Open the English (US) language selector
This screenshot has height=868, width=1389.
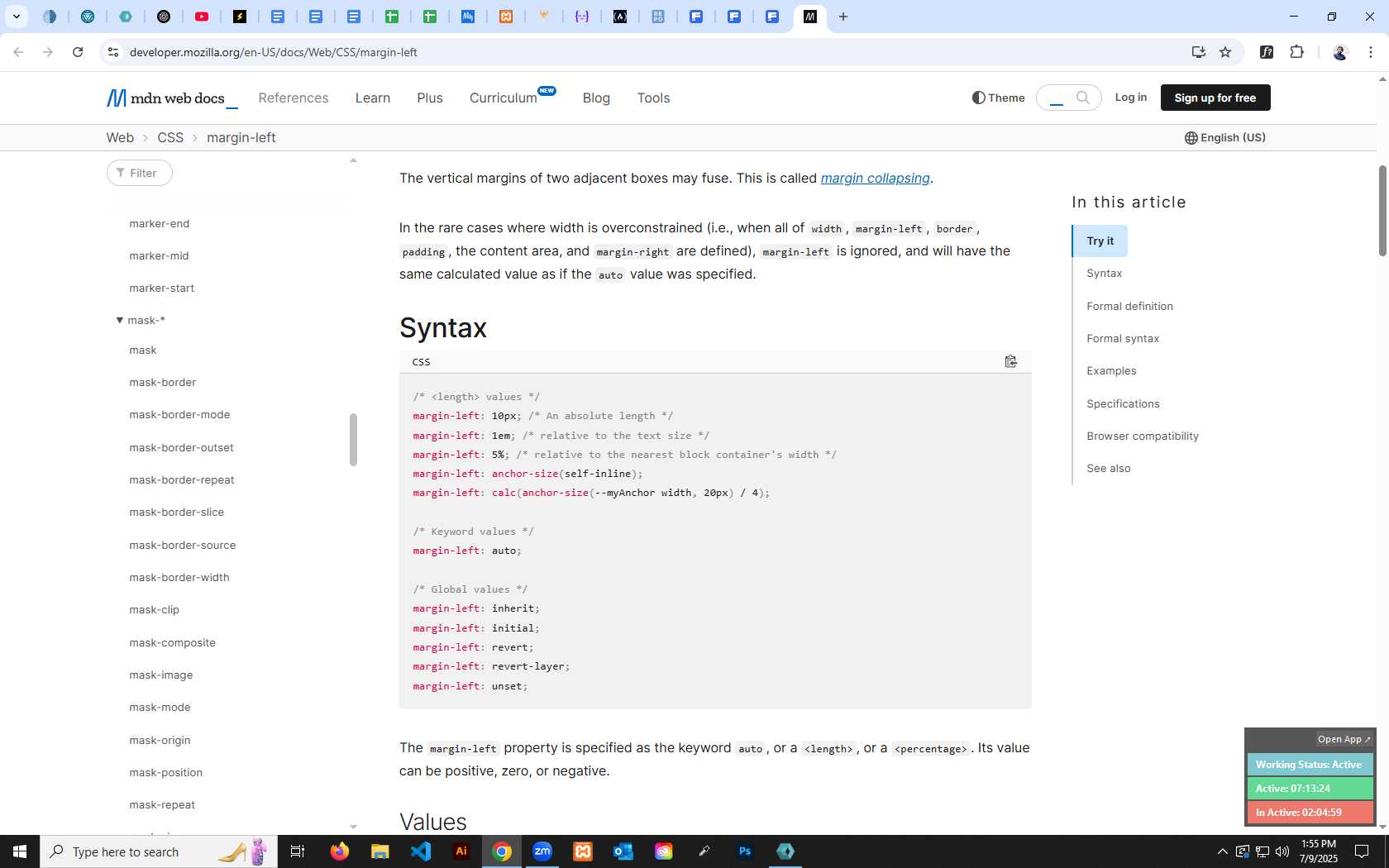coord(1225,137)
